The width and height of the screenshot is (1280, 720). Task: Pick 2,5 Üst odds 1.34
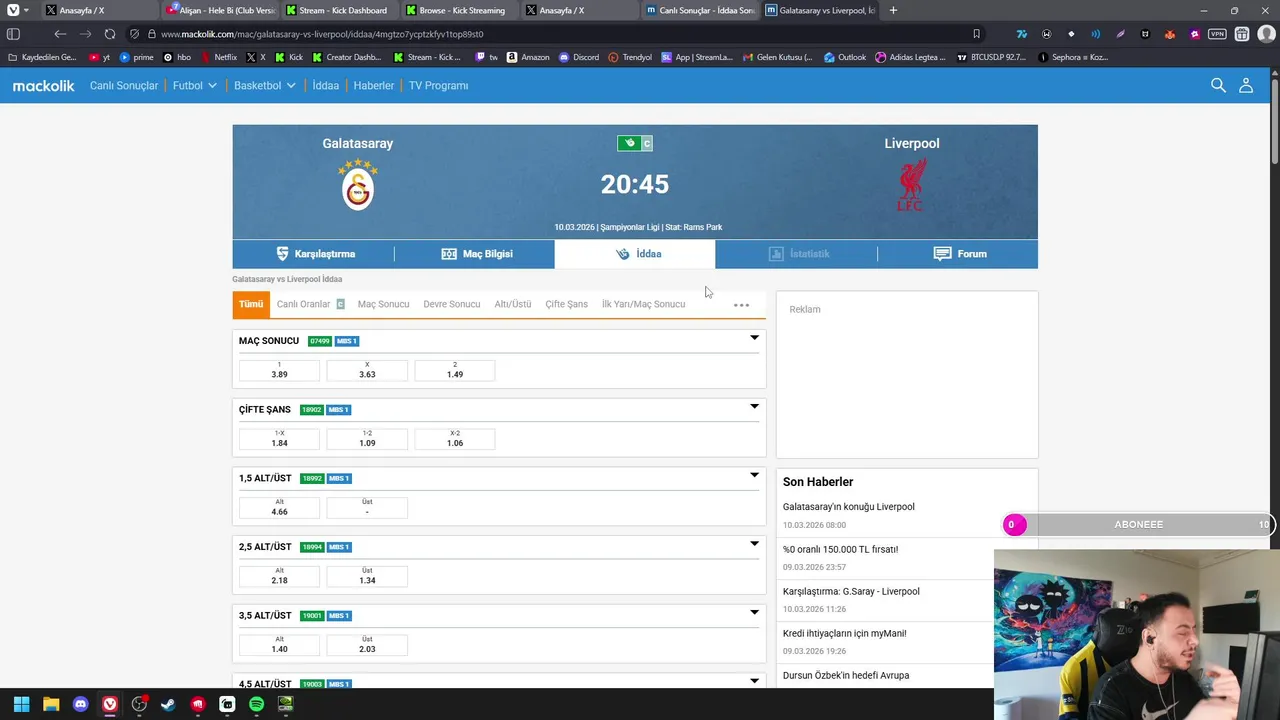point(367,575)
